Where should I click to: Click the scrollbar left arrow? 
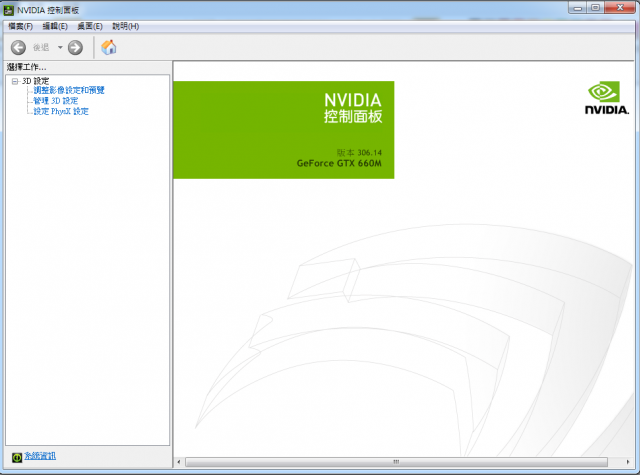pos(178,462)
